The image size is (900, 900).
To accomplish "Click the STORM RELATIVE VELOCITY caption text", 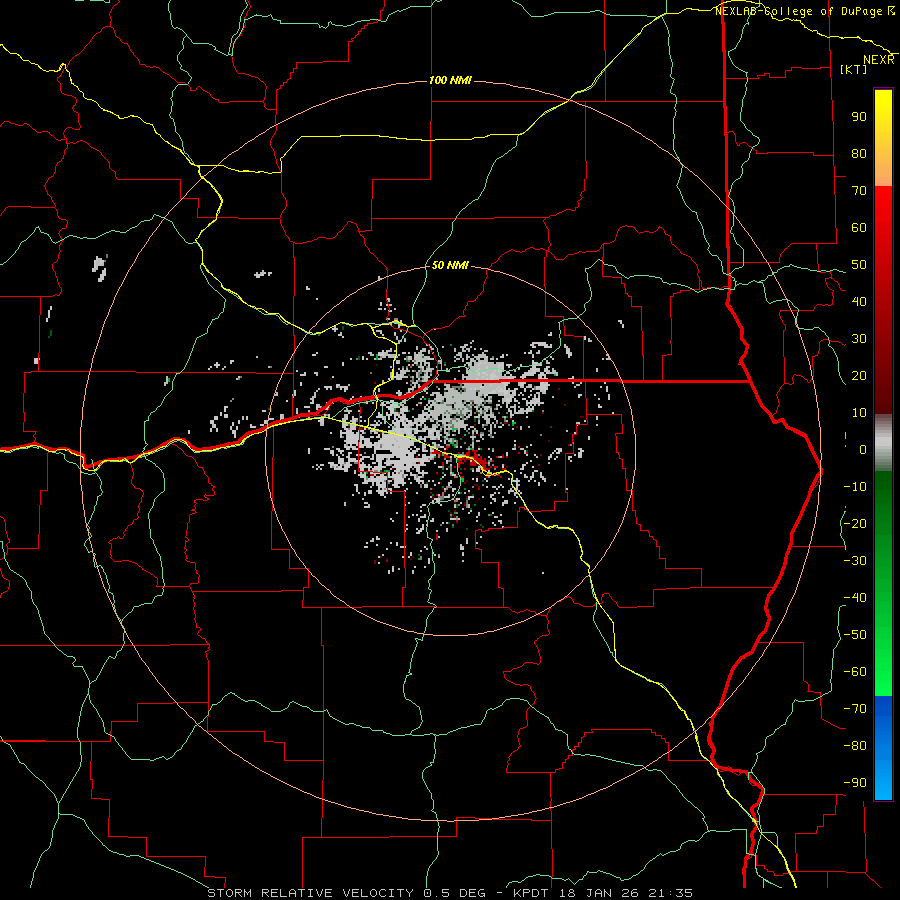I will (x=310, y=893).
